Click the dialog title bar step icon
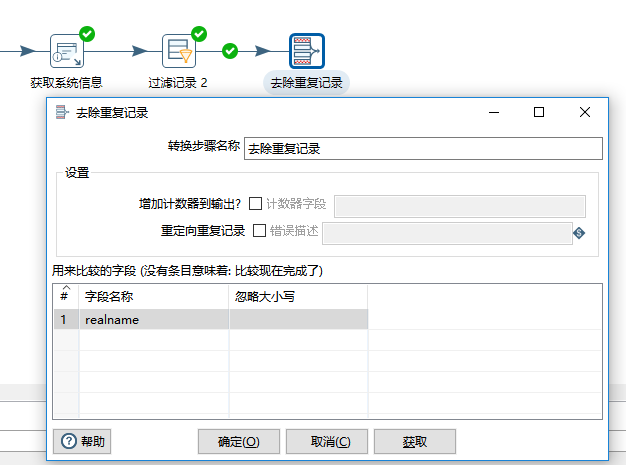 [x=61, y=112]
